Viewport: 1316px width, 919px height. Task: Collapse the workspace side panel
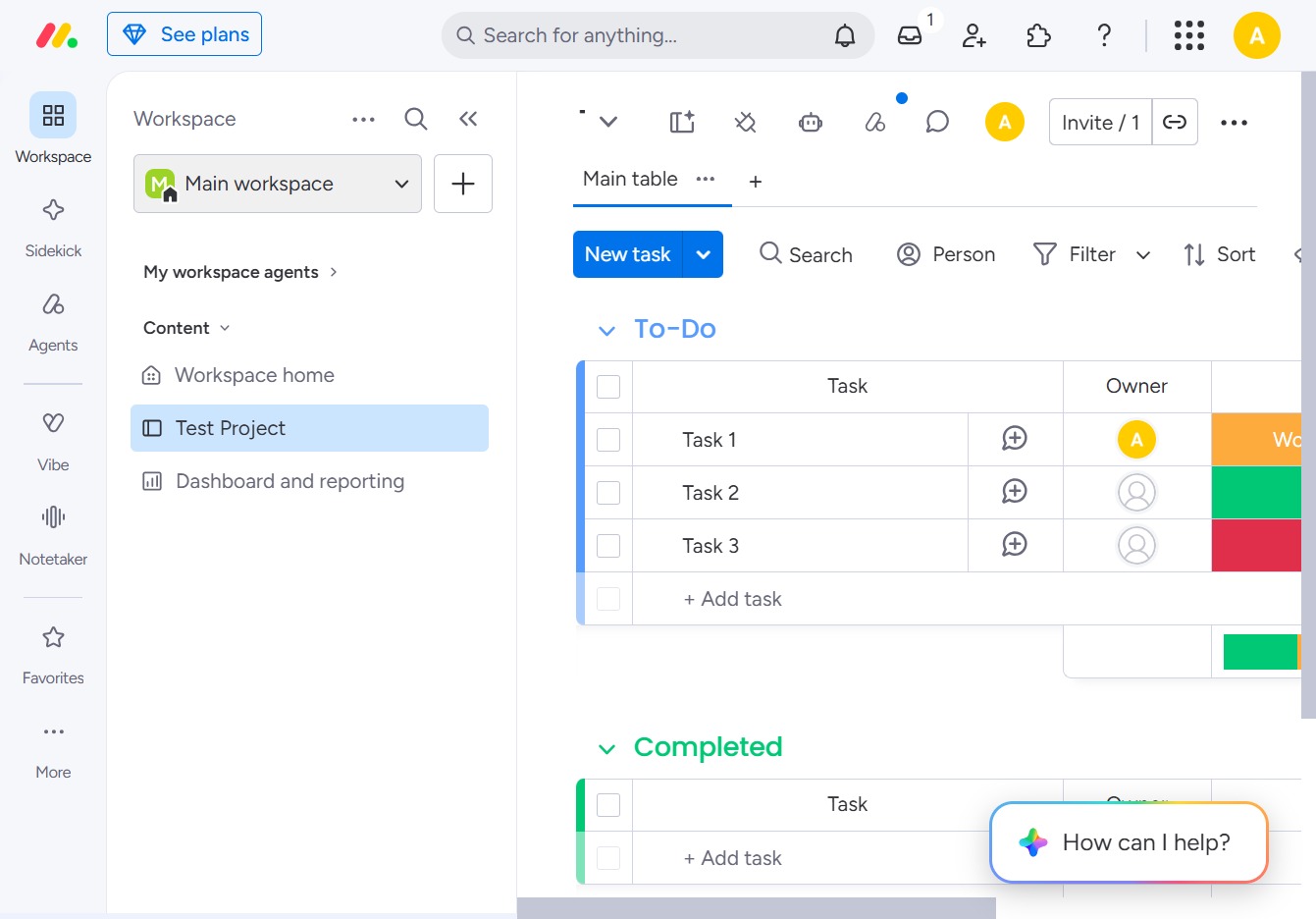tap(468, 119)
